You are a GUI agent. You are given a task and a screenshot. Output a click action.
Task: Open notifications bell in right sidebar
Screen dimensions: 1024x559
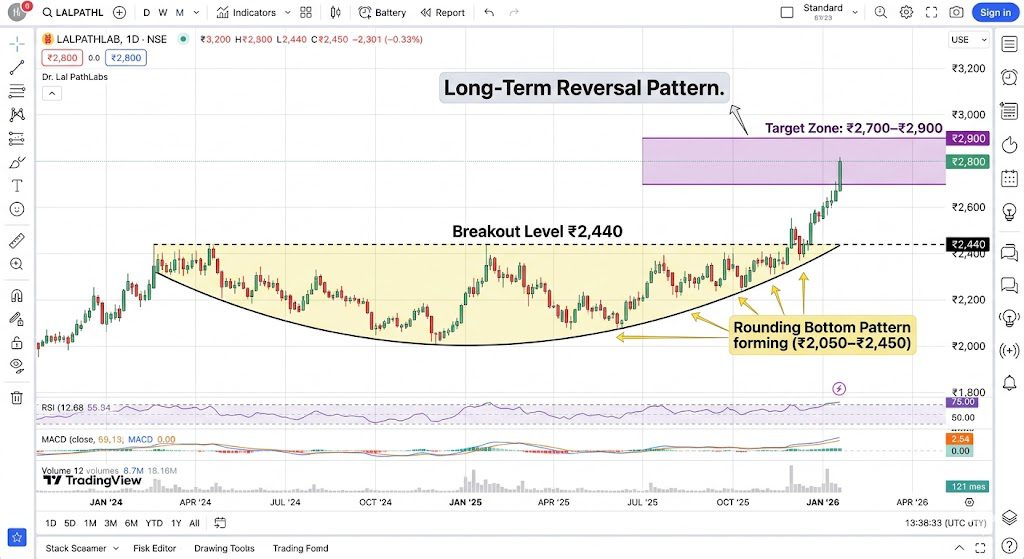[1009, 382]
